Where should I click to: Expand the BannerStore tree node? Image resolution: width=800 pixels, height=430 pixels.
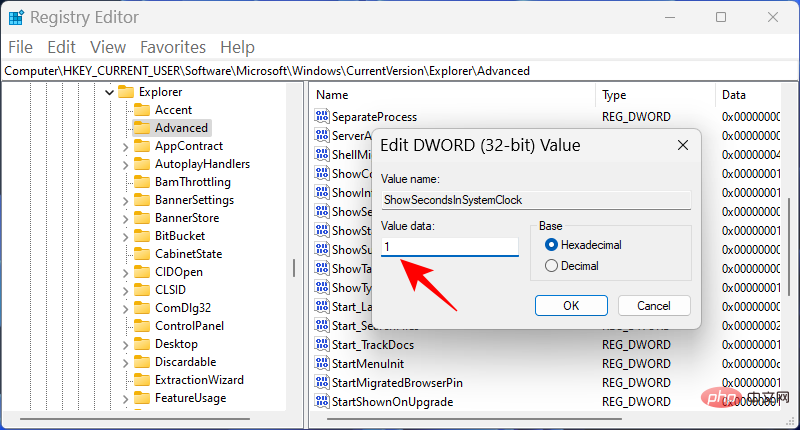124,218
